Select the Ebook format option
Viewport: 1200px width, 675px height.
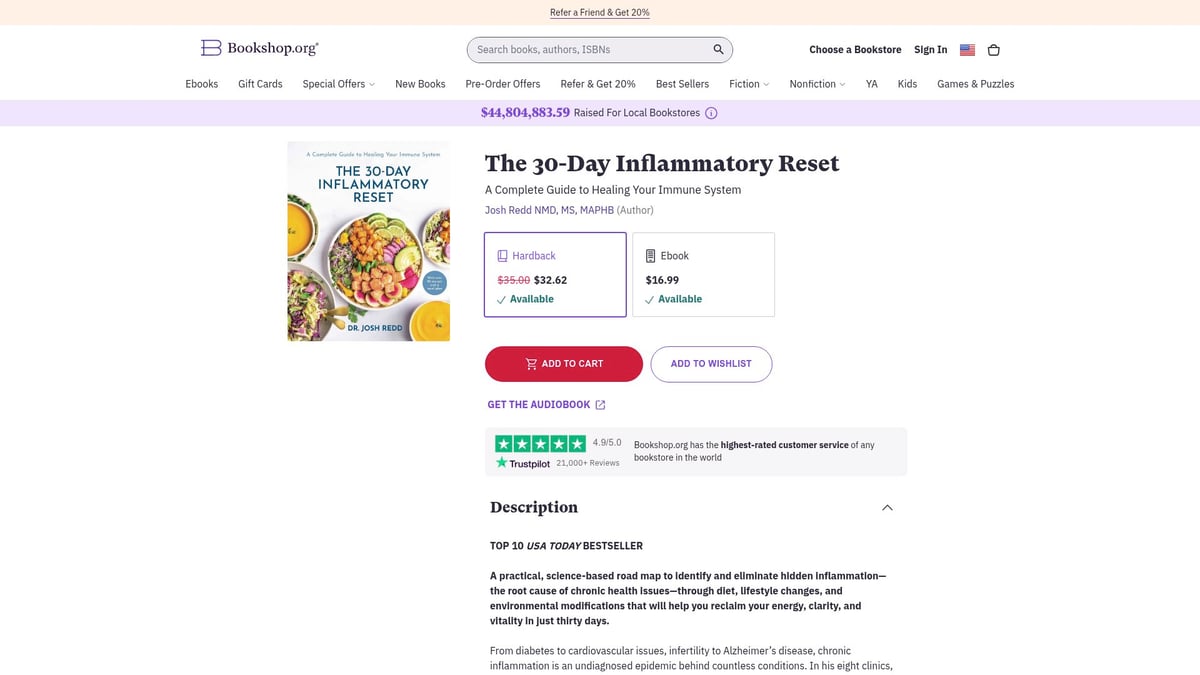tap(703, 274)
